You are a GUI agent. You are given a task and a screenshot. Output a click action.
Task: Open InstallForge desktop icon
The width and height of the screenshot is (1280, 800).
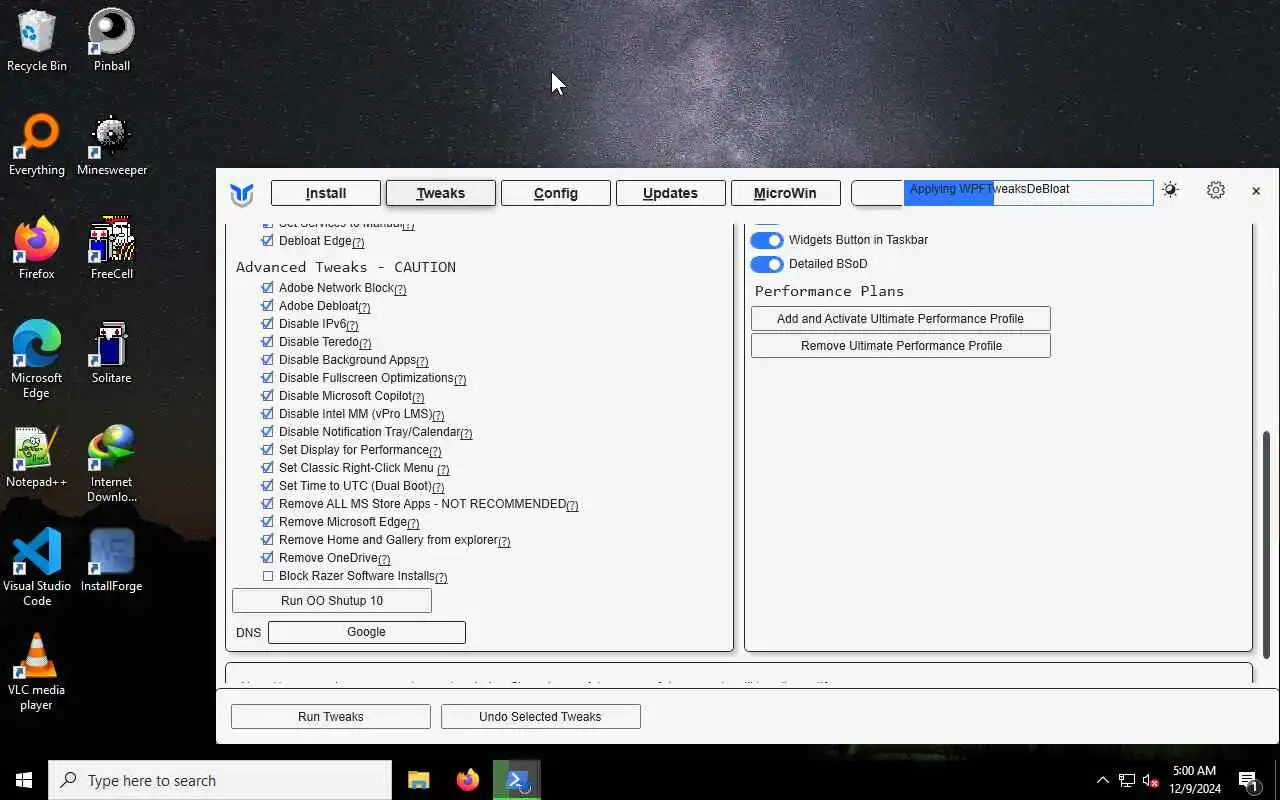click(x=111, y=560)
